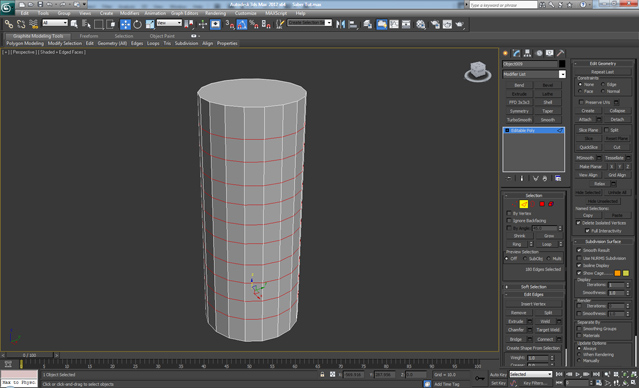Switch to the Object Paint ribbon tab

pos(162,36)
